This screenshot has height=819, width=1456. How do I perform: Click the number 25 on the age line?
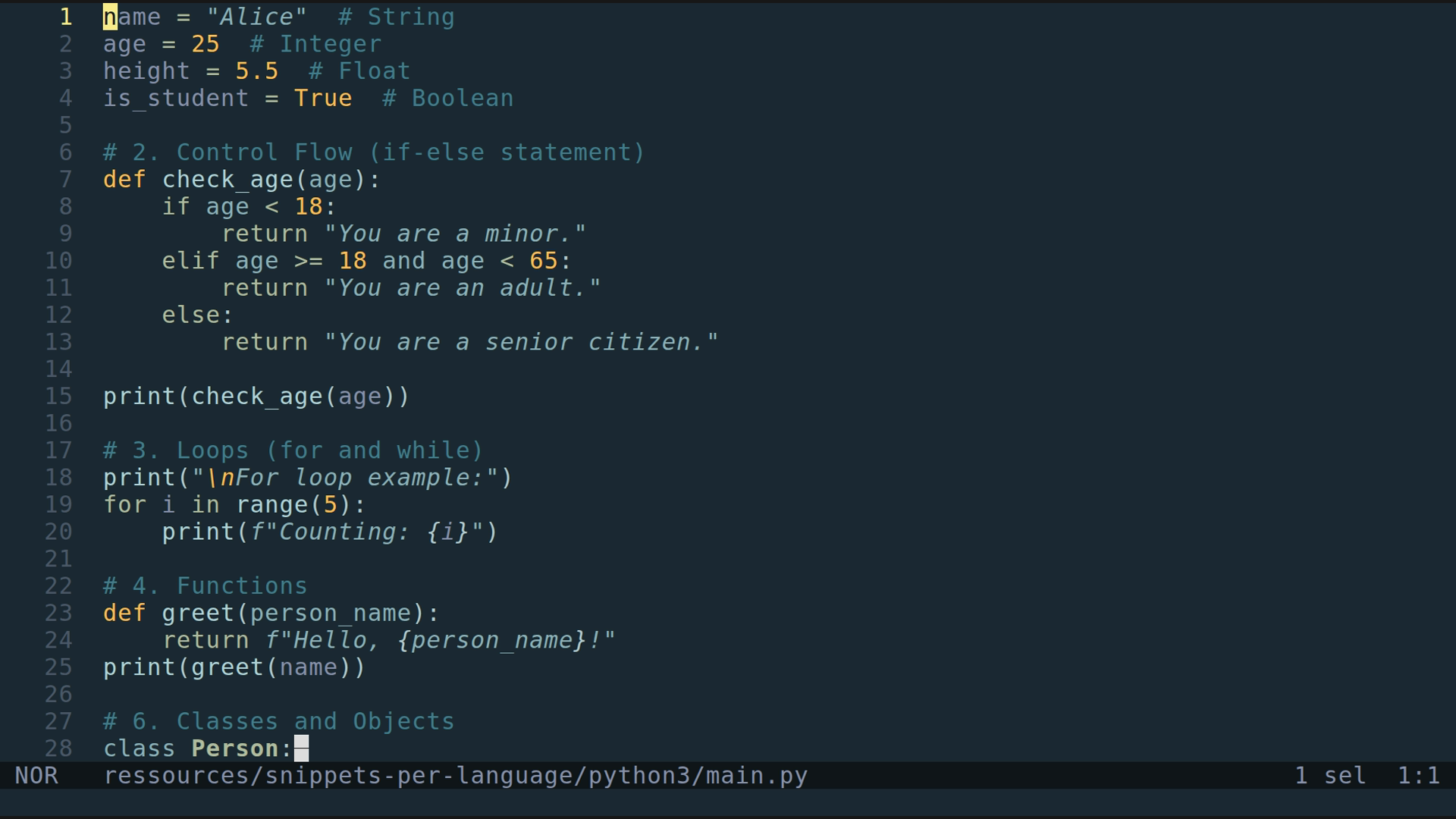pos(206,43)
